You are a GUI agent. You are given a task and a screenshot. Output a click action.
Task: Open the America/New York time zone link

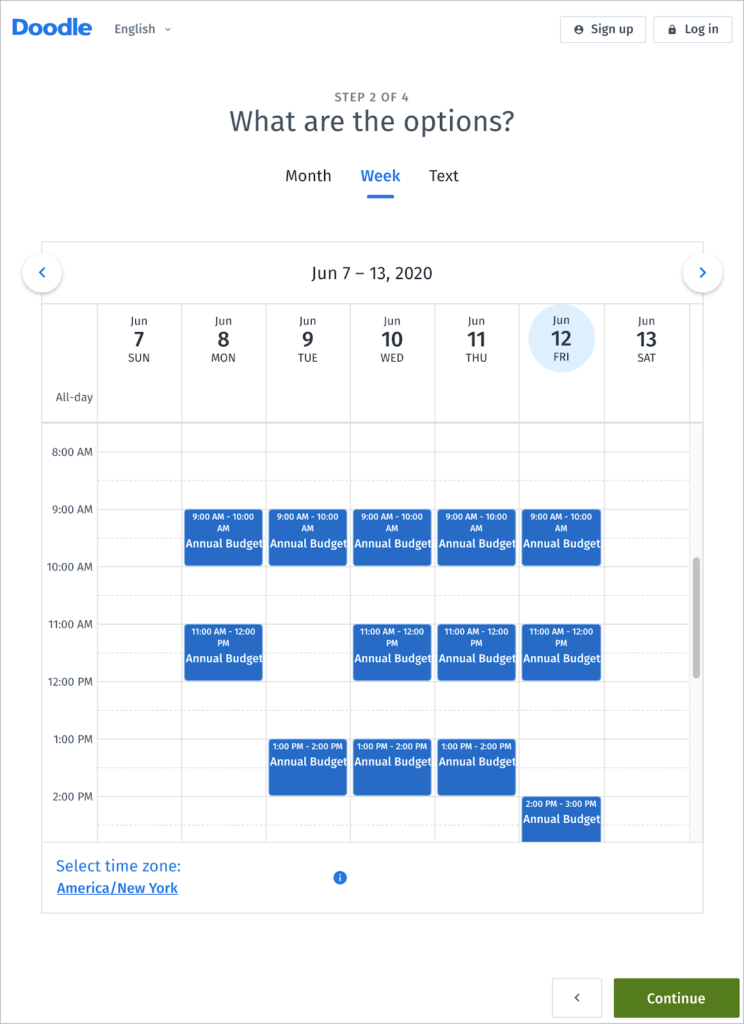tap(117, 888)
